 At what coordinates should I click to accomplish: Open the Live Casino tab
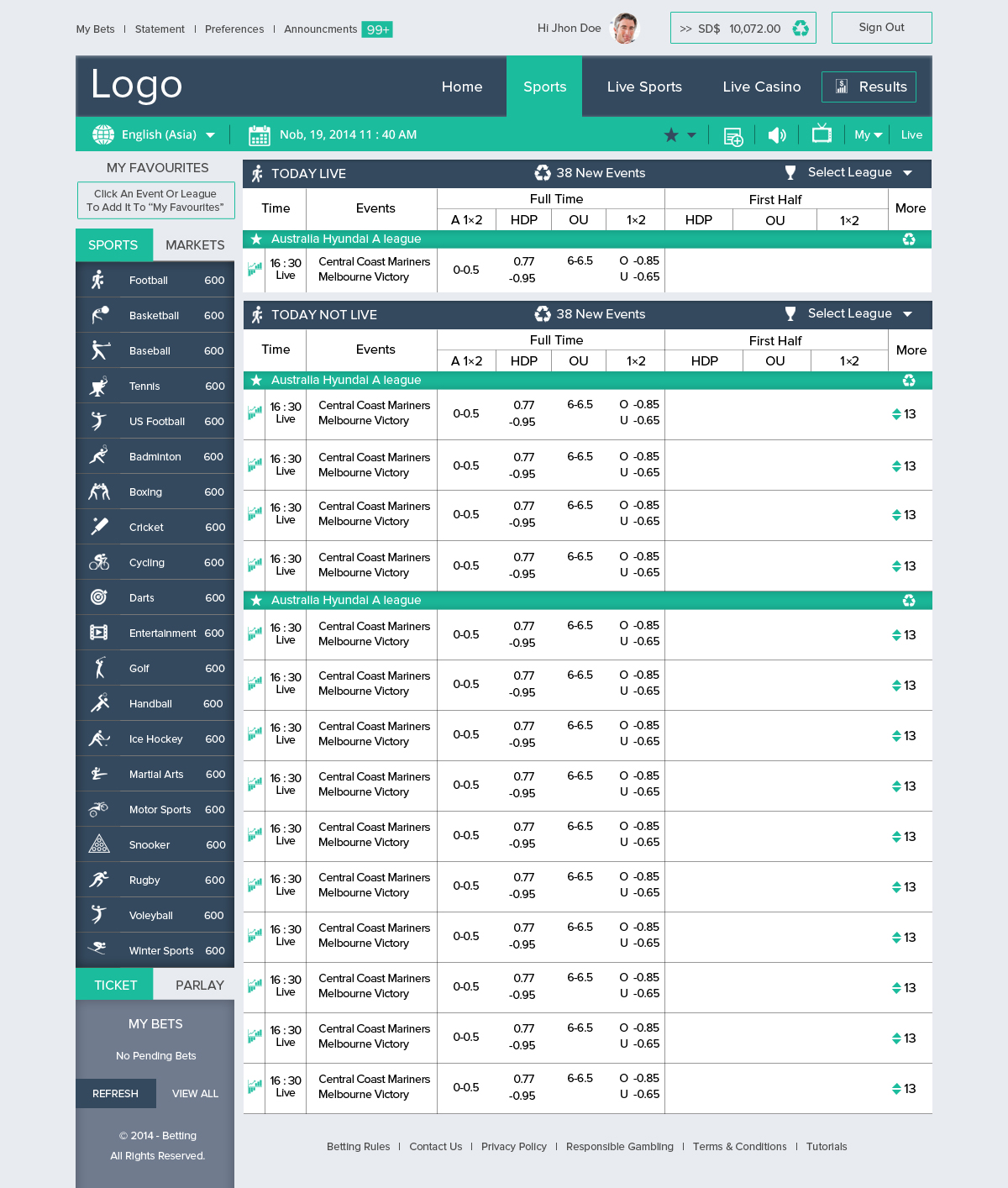[x=762, y=87]
